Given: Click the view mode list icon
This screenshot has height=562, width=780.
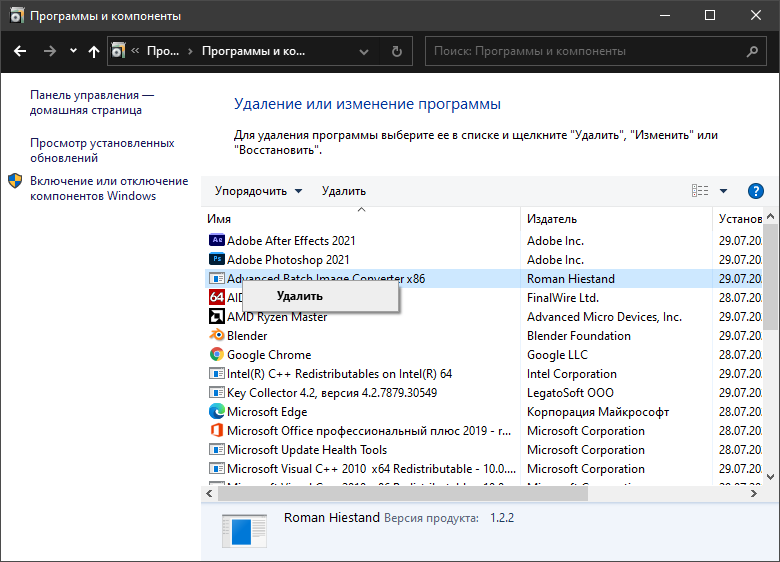Looking at the screenshot, I should tap(700, 191).
